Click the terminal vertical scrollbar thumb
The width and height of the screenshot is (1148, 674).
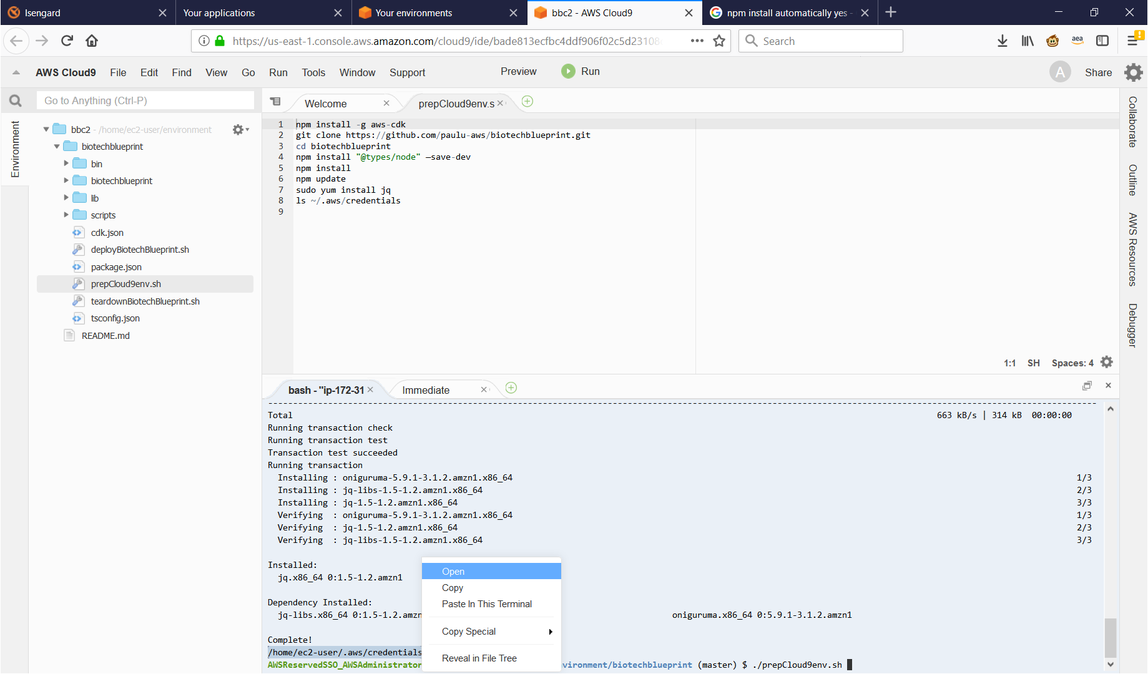1111,638
